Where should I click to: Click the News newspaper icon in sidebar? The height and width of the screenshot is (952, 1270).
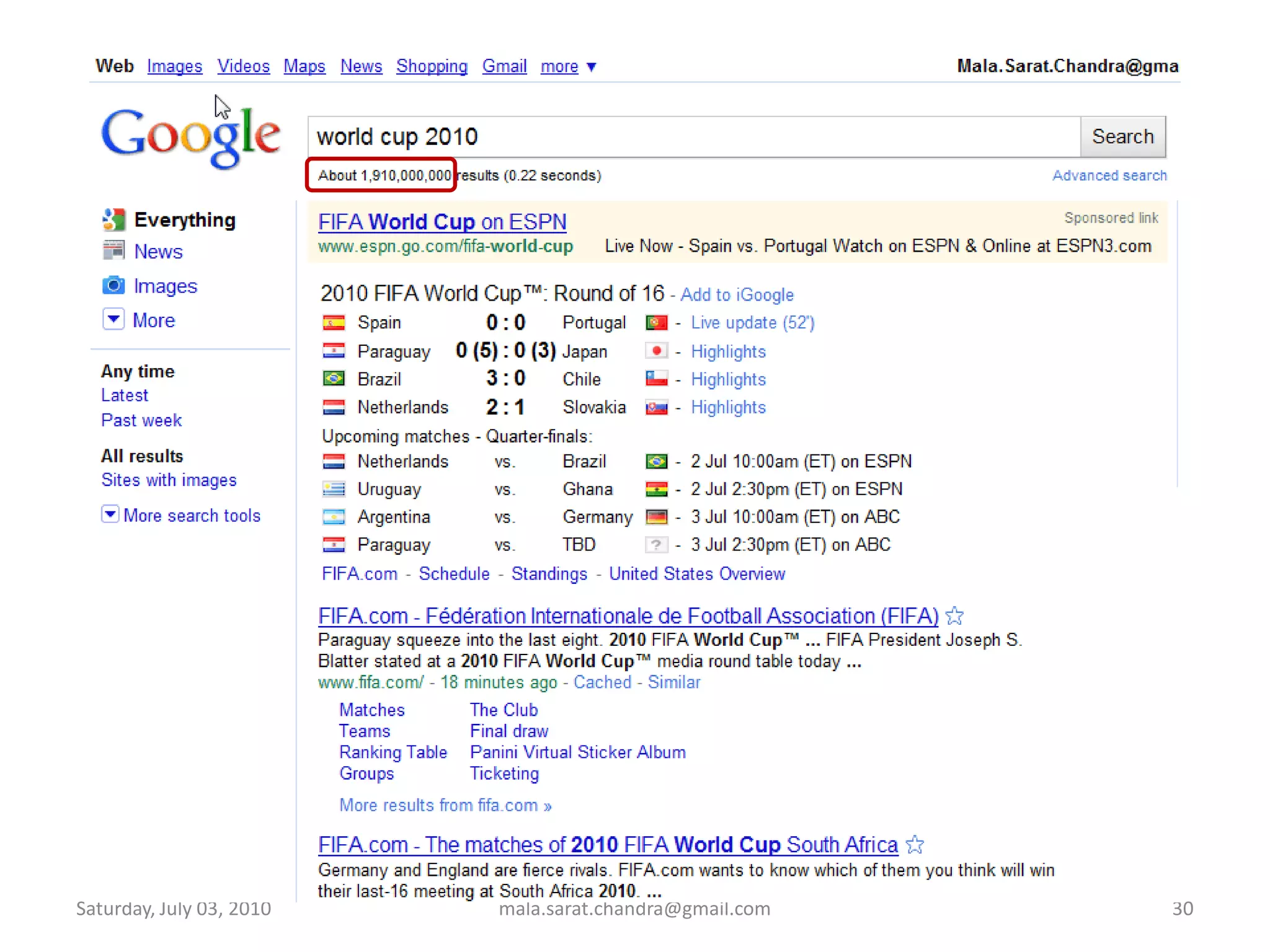pyautogui.click(x=113, y=250)
